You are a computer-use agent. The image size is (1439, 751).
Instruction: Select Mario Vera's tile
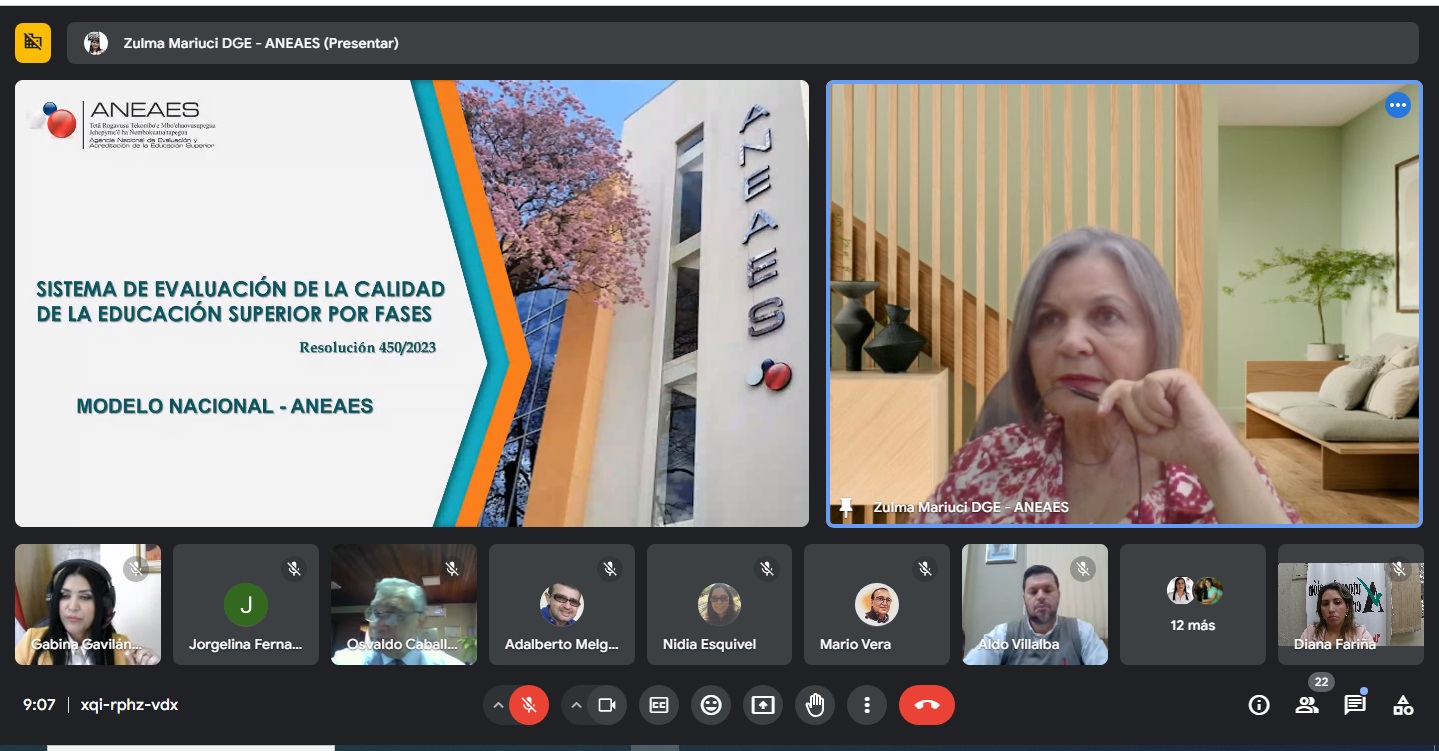coord(877,604)
